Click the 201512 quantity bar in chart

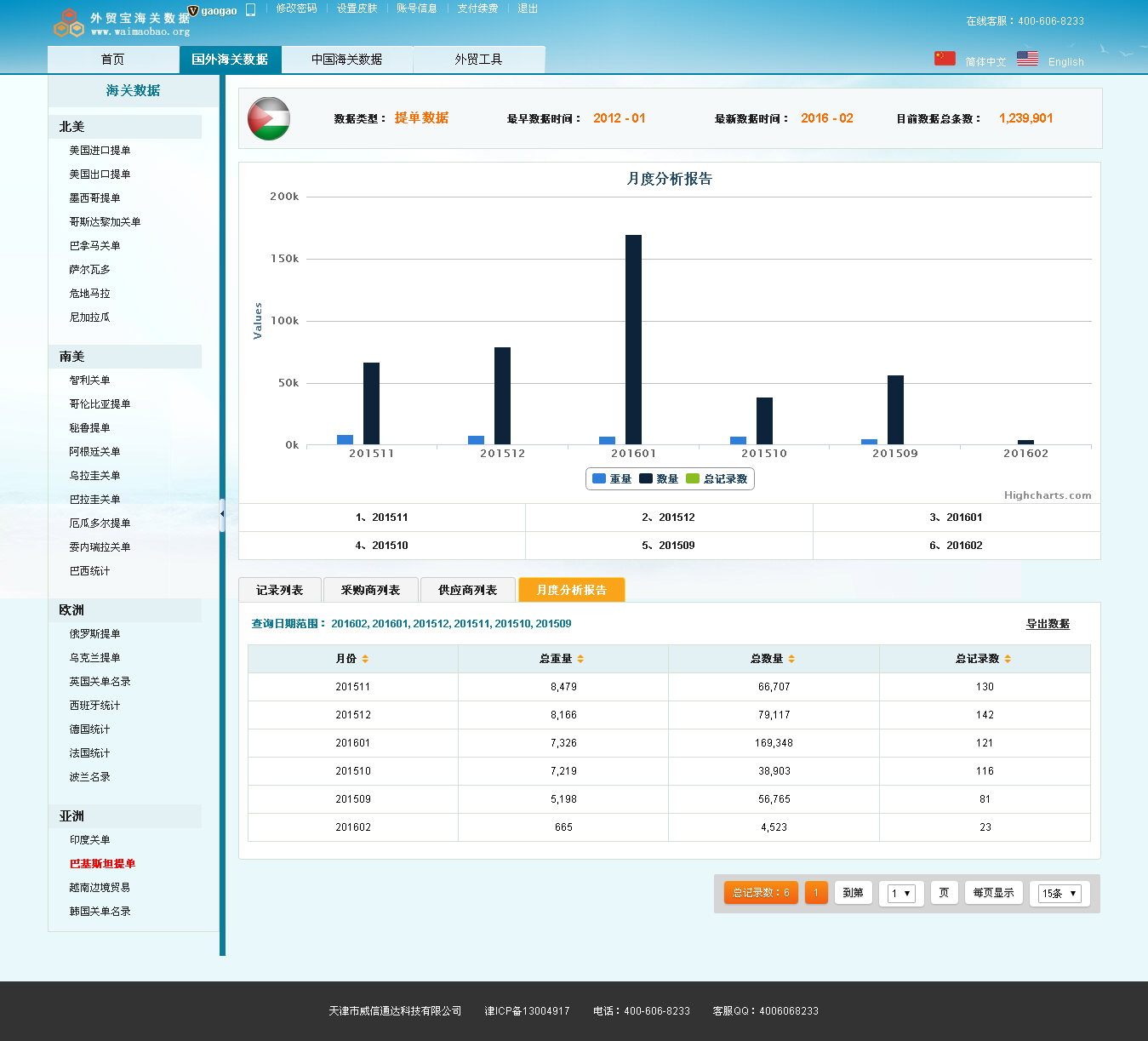tap(502, 396)
